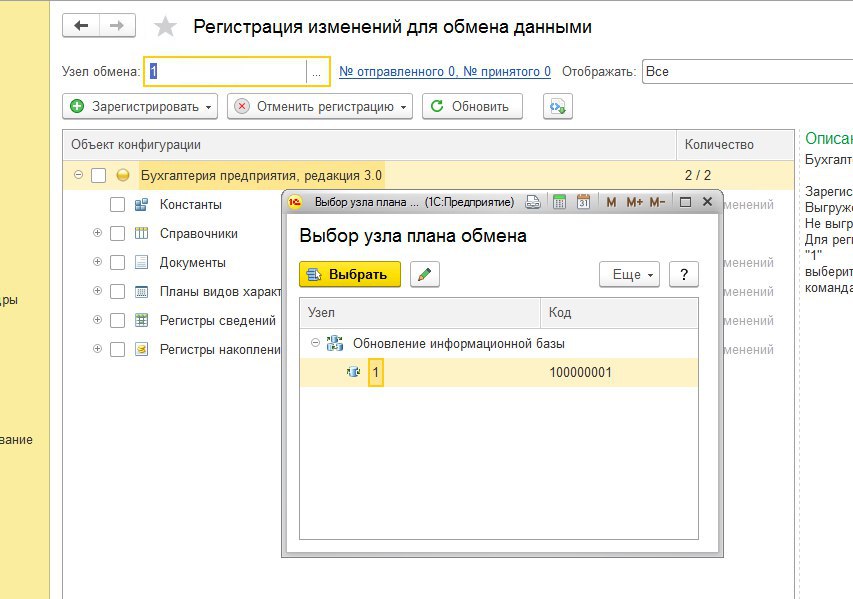This screenshot has height=599, width=853.
Task: Click the 1C logo in dialog title bar
Action: tap(295, 202)
